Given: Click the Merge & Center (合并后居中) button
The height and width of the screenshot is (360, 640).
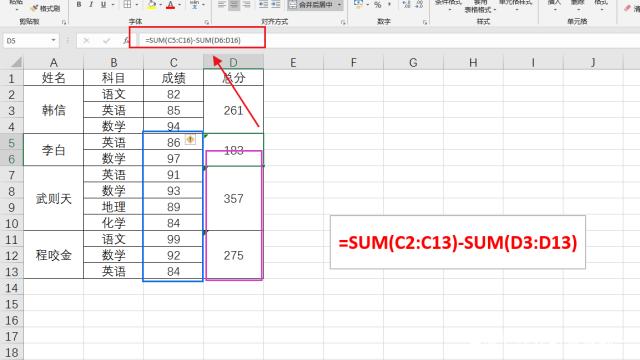Looking at the screenshot, I should pos(312,4).
